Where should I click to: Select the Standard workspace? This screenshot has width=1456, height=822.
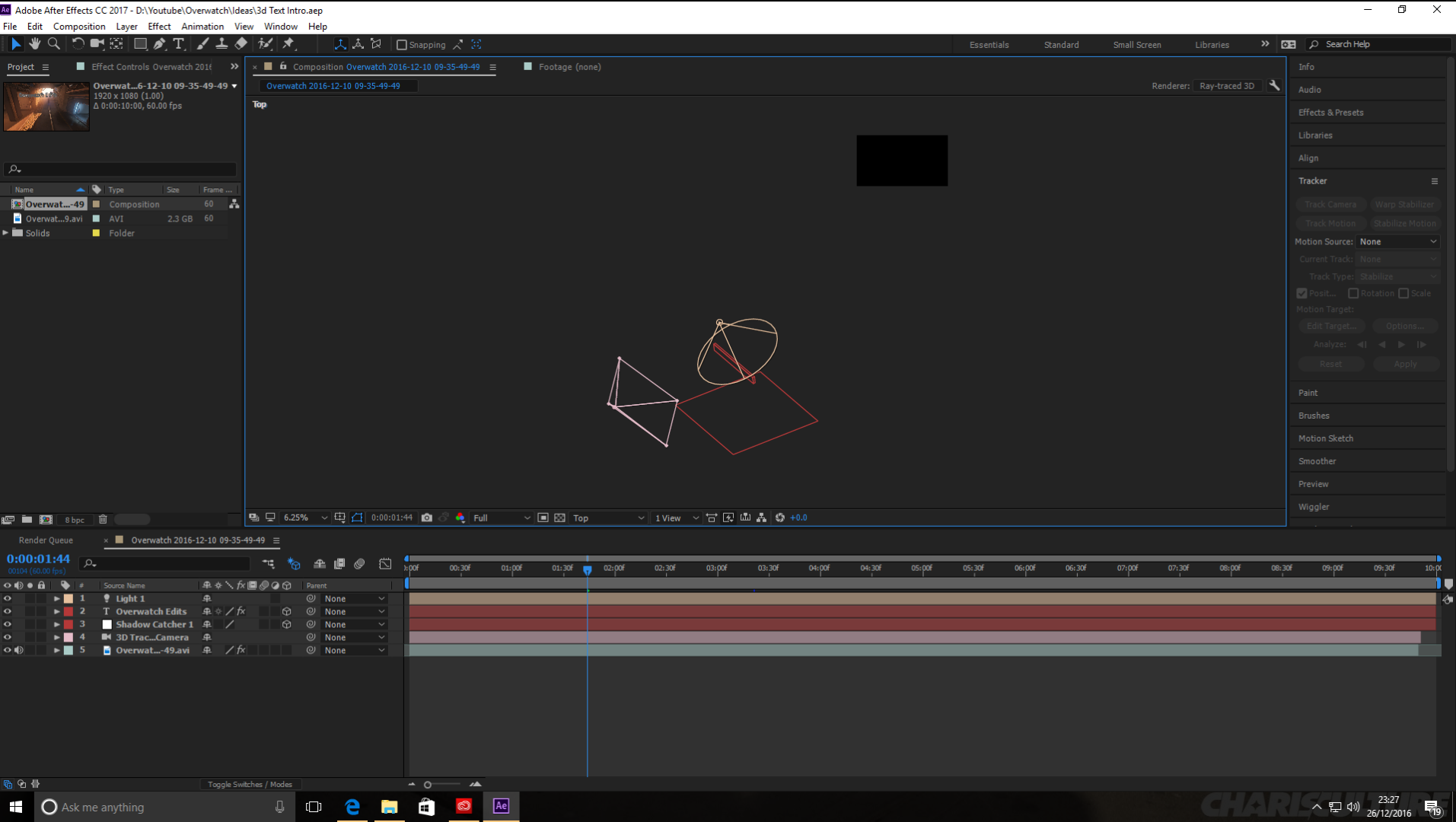[x=1061, y=45]
